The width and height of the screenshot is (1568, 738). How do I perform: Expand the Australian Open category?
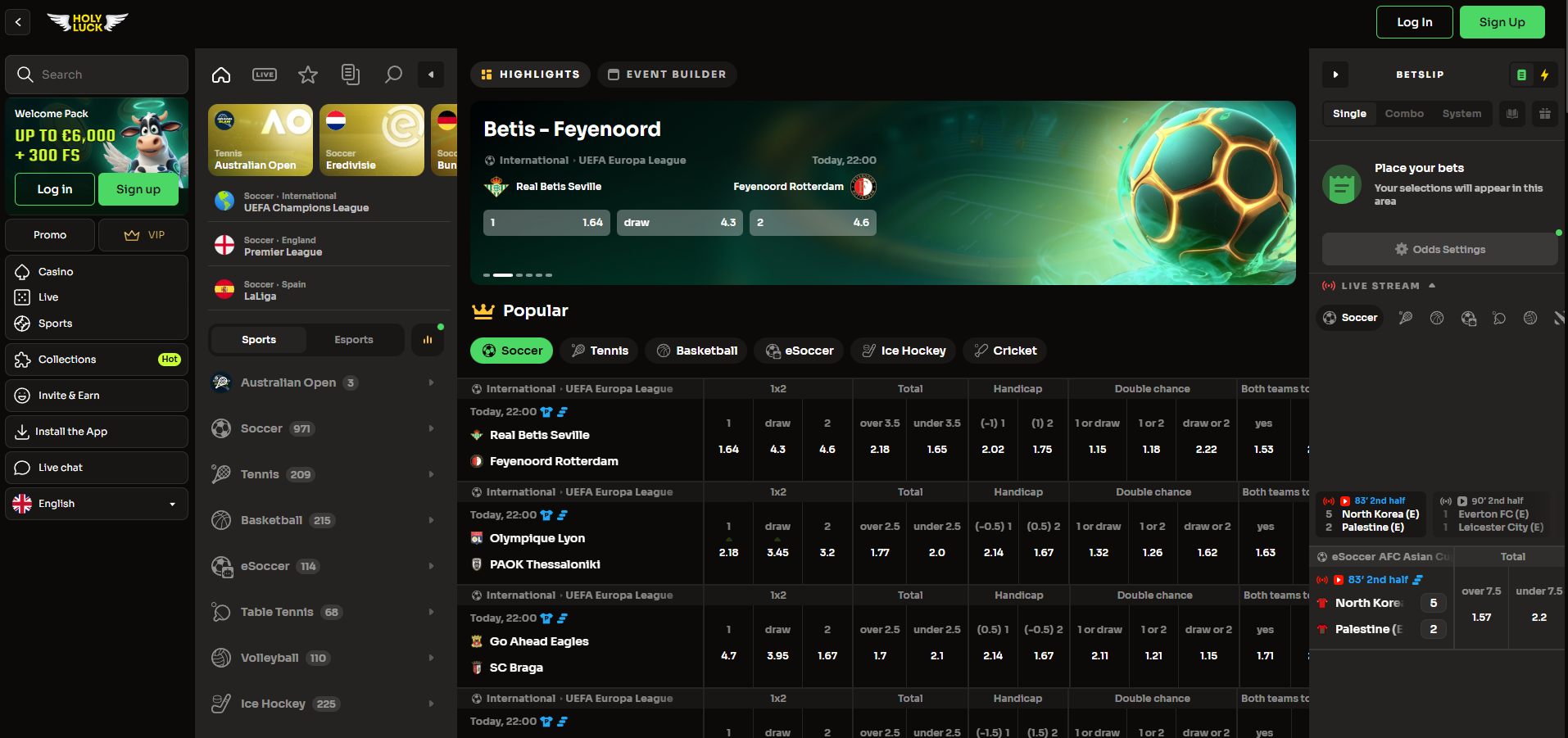point(324,383)
